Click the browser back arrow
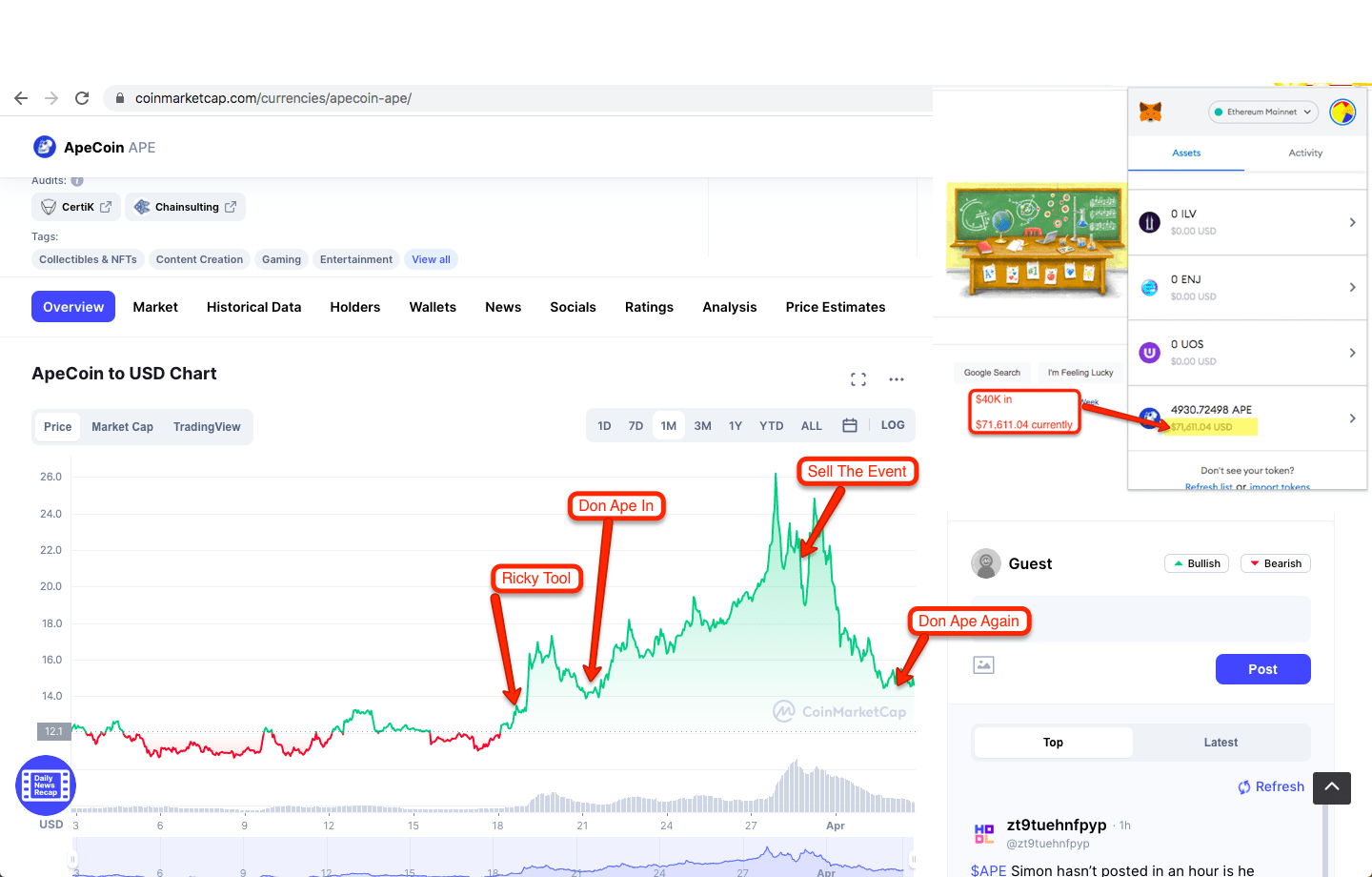This screenshot has width=1372, height=877. tap(21, 98)
